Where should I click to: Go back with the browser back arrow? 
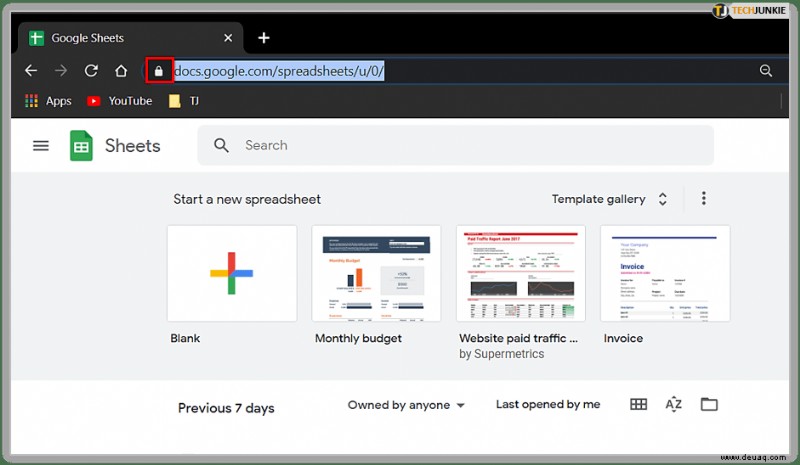tap(31, 70)
